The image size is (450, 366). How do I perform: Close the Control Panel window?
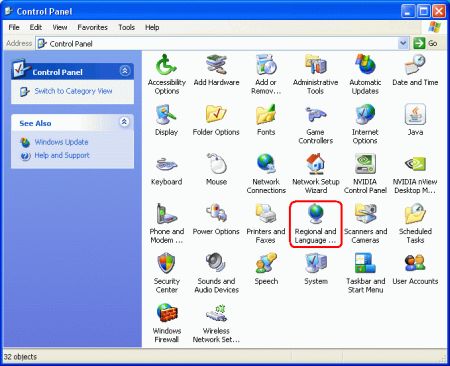coord(439,12)
